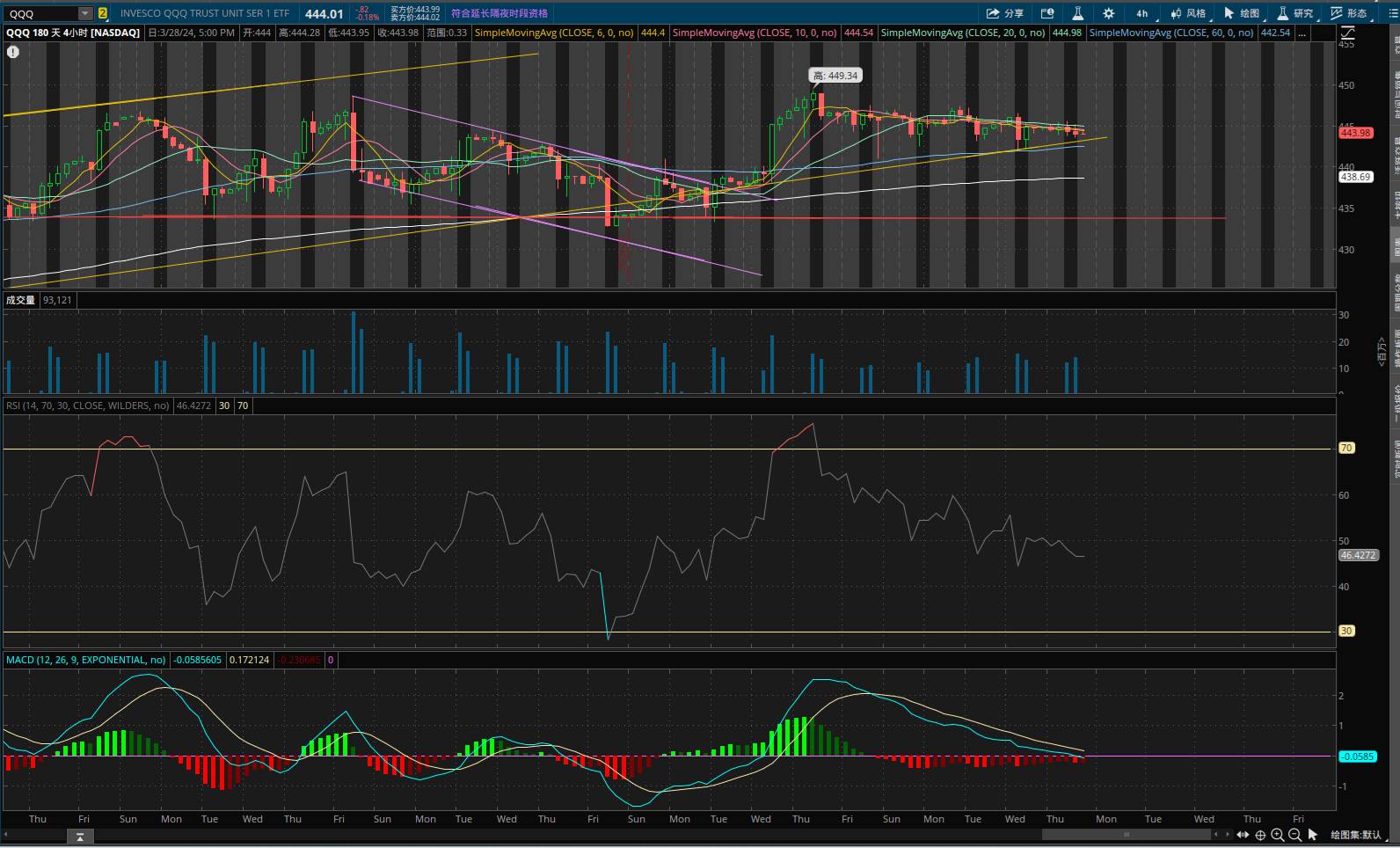Click the crosshair pan icon at bottom right
This screenshot has height=848, width=1400.
coord(1260,835)
